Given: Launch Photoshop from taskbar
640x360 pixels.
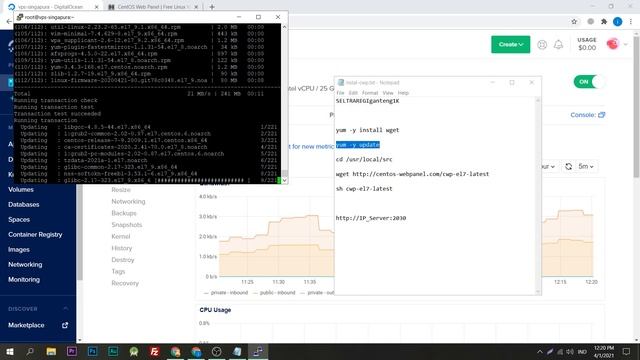Looking at the screenshot, I should click(x=93, y=351).
